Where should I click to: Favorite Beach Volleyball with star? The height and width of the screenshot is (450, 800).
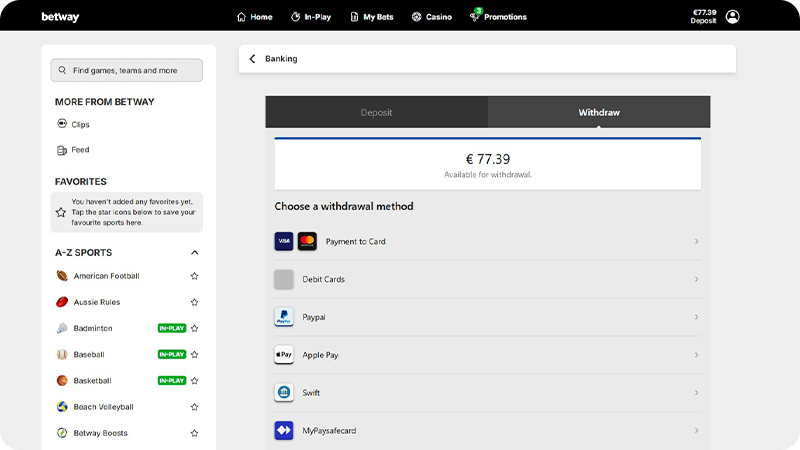(x=194, y=407)
